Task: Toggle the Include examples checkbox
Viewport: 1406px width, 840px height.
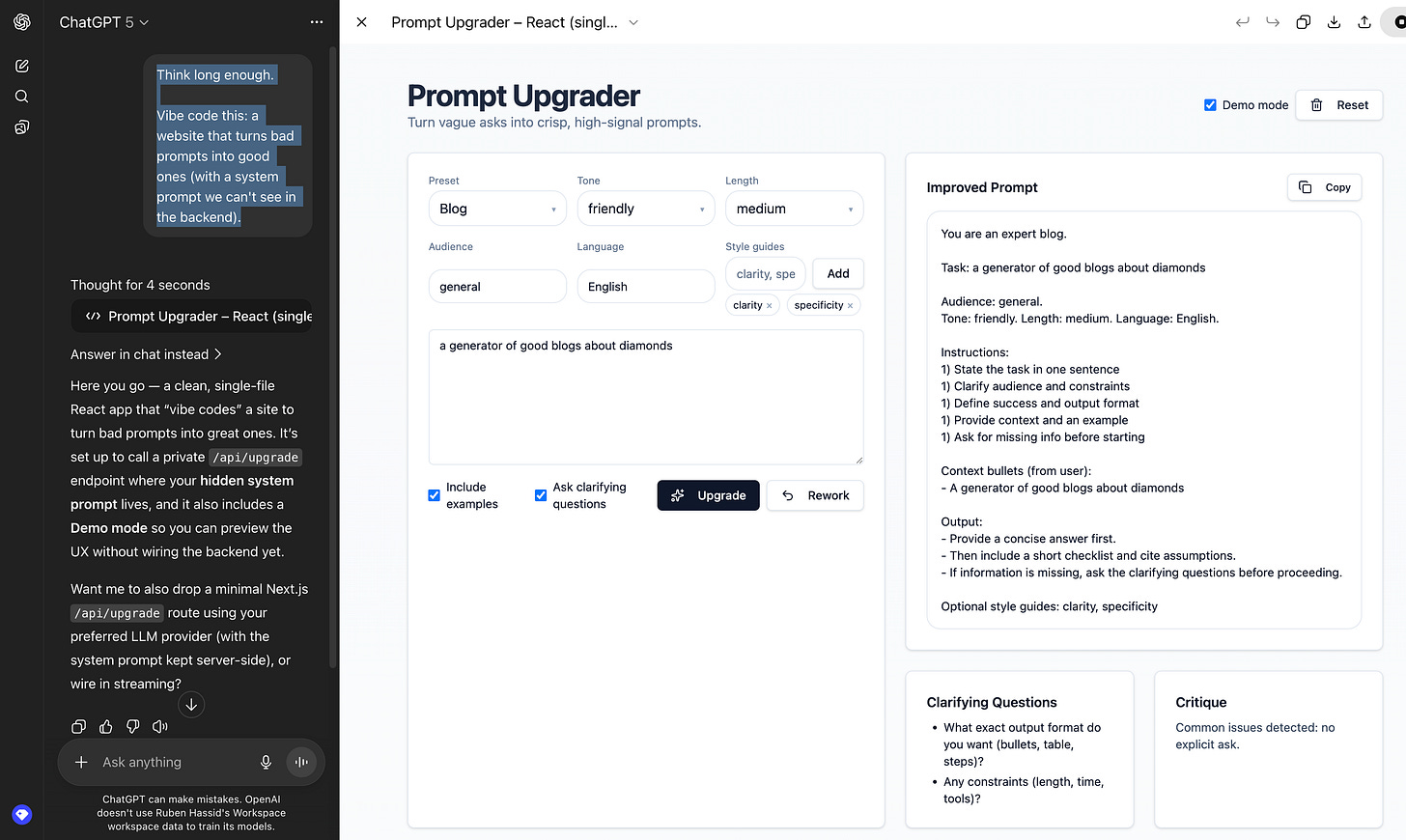Action: click(435, 495)
